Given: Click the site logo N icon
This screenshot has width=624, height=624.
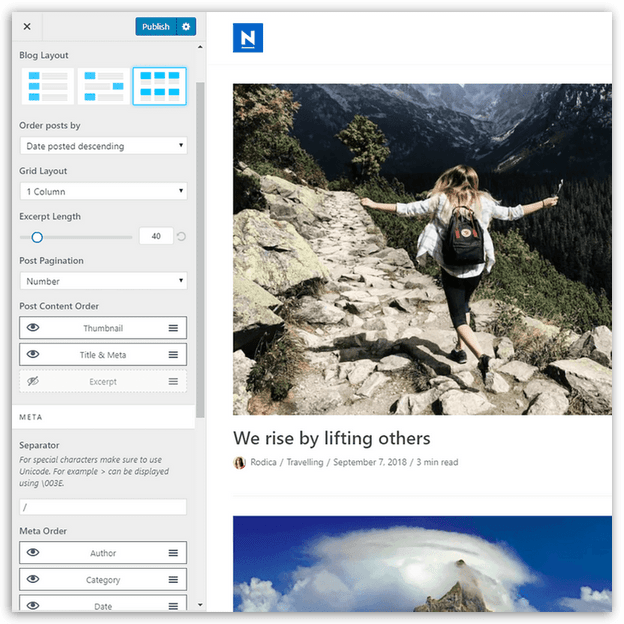Looking at the screenshot, I should pos(247,38).
